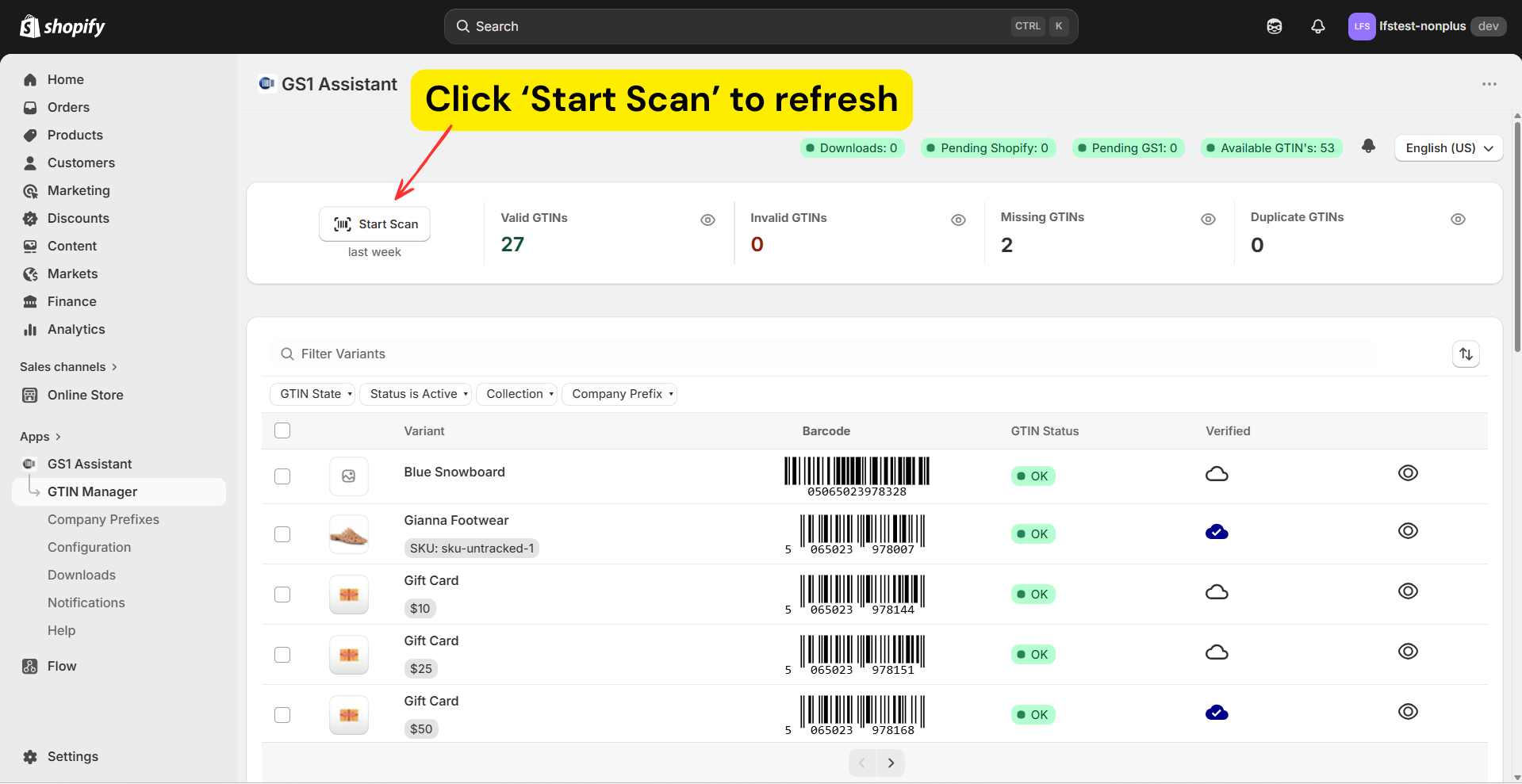The image size is (1522, 784).
Task: Open the lfstest-nonplus account menu
Action: (x=1426, y=26)
